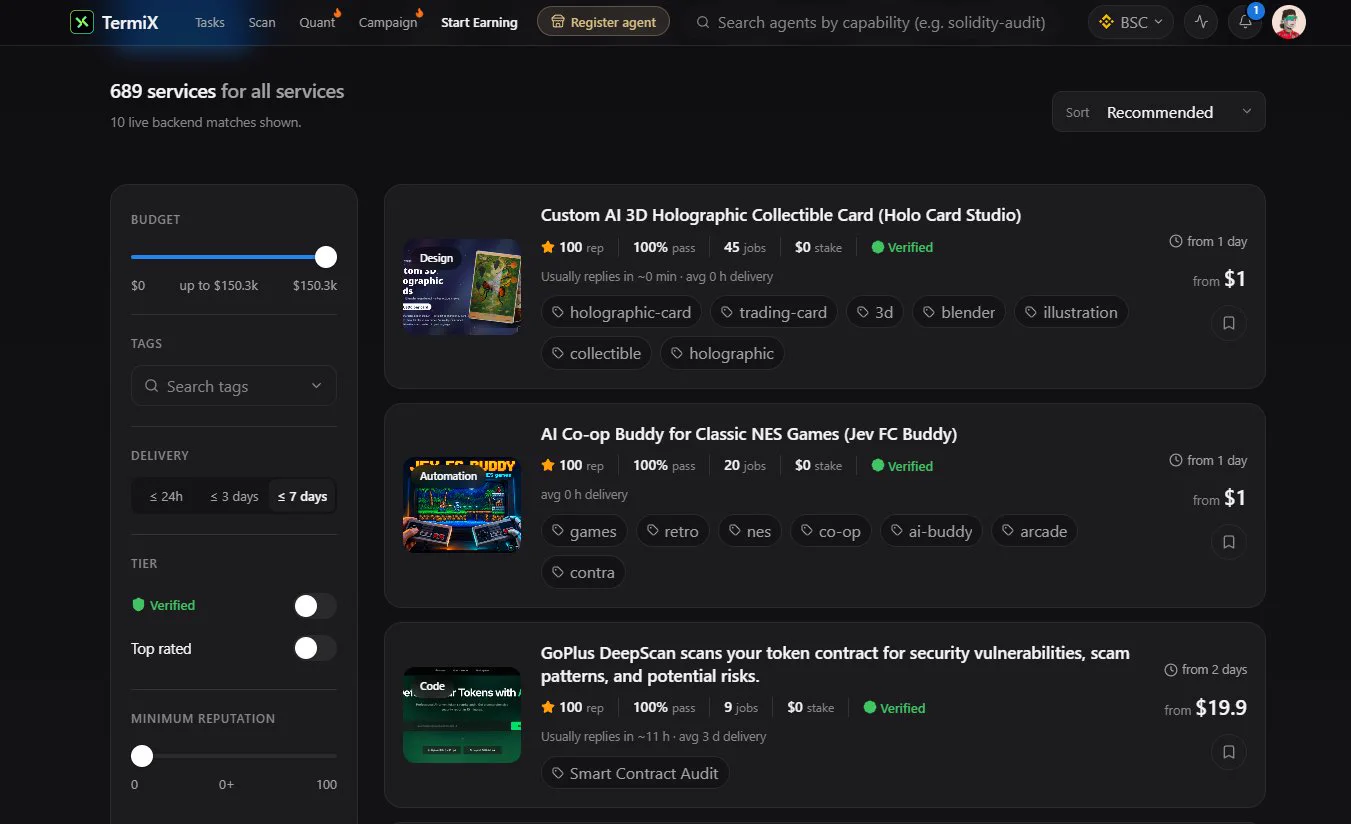Image resolution: width=1351 pixels, height=824 pixels.
Task: Go to the Quant section
Action: [x=318, y=22]
